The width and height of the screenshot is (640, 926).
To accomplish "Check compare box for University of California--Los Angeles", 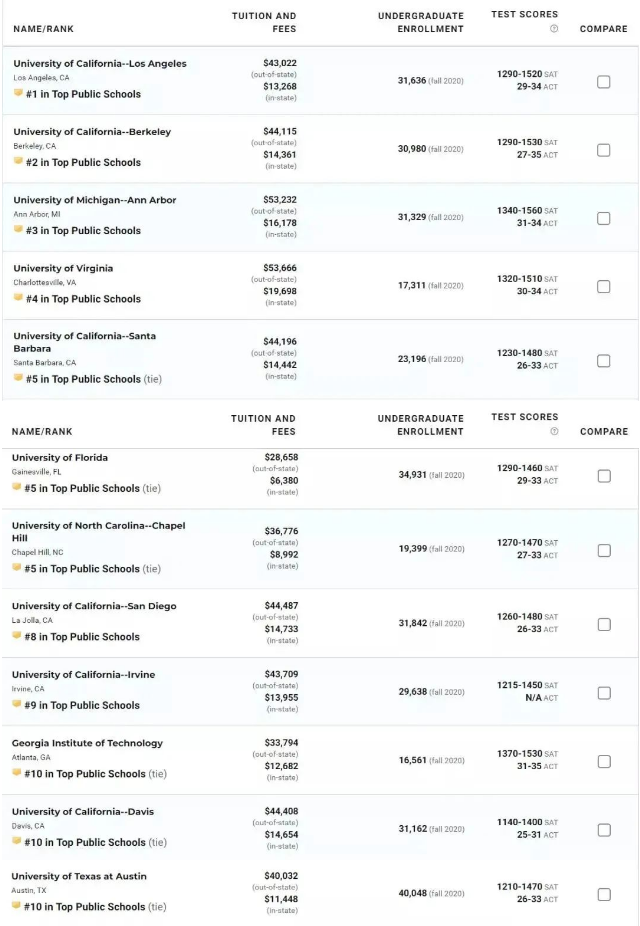I will point(603,82).
